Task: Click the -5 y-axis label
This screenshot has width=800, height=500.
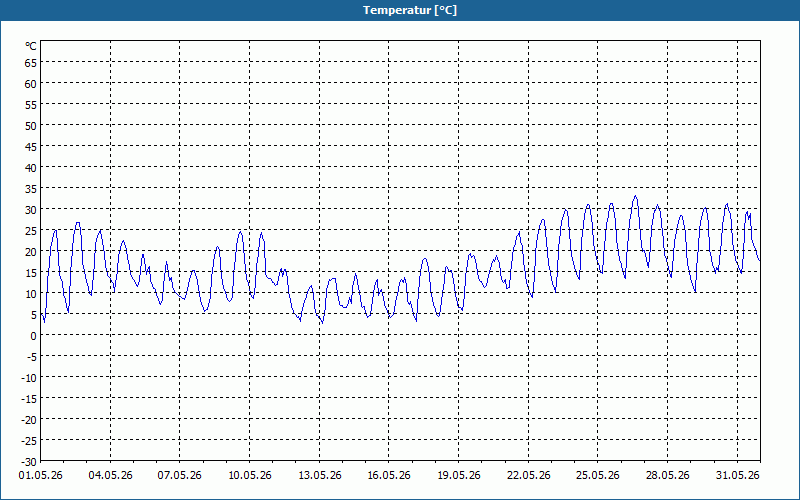Action: coord(32,357)
